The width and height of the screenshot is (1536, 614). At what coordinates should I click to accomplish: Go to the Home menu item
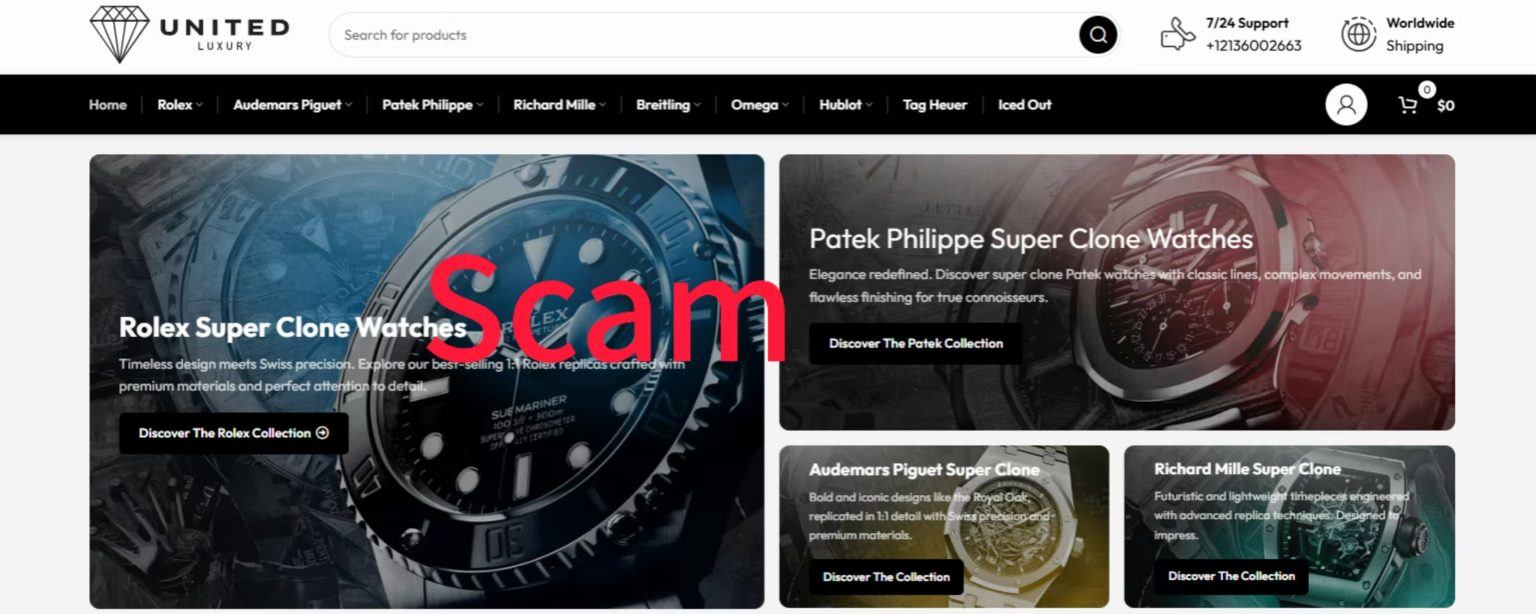coord(108,105)
